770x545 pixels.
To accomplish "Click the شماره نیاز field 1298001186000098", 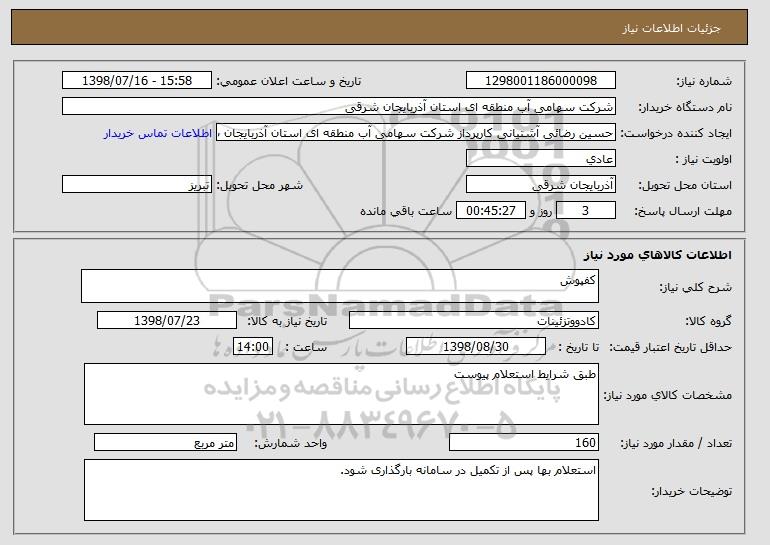I will coord(541,81).
